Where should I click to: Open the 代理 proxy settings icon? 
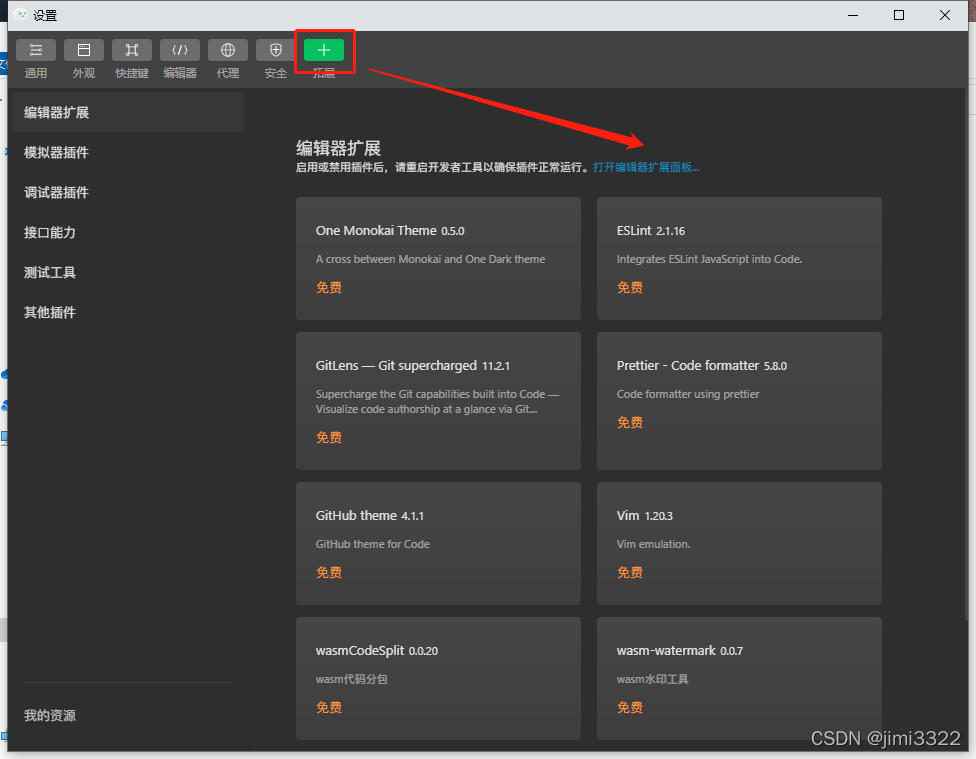coord(228,50)
